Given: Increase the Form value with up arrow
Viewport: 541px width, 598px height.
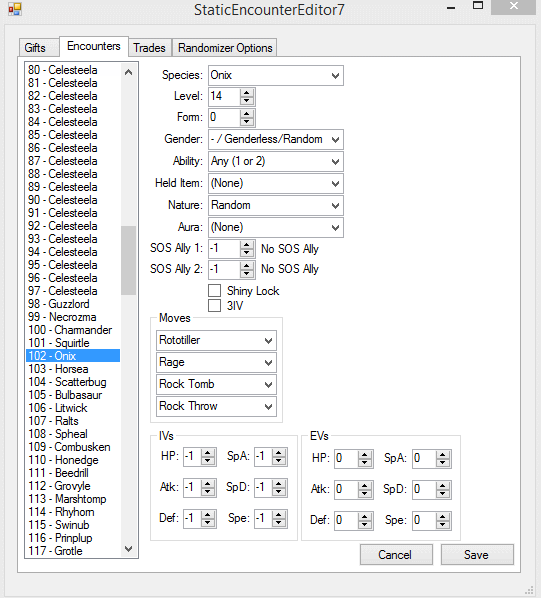Looking at the screenshot, I should click(247, 114).
